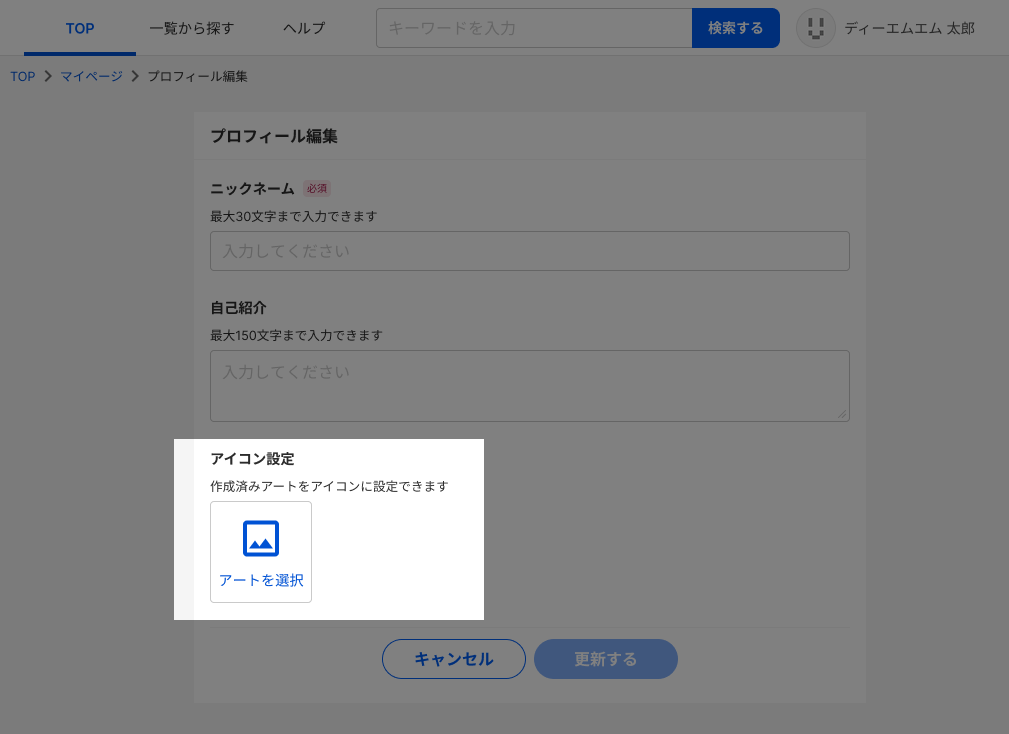Screen dimensions: 1009x734
Task: Click the 必須 badge beside ニックネーム
Action: coord(317,188)
